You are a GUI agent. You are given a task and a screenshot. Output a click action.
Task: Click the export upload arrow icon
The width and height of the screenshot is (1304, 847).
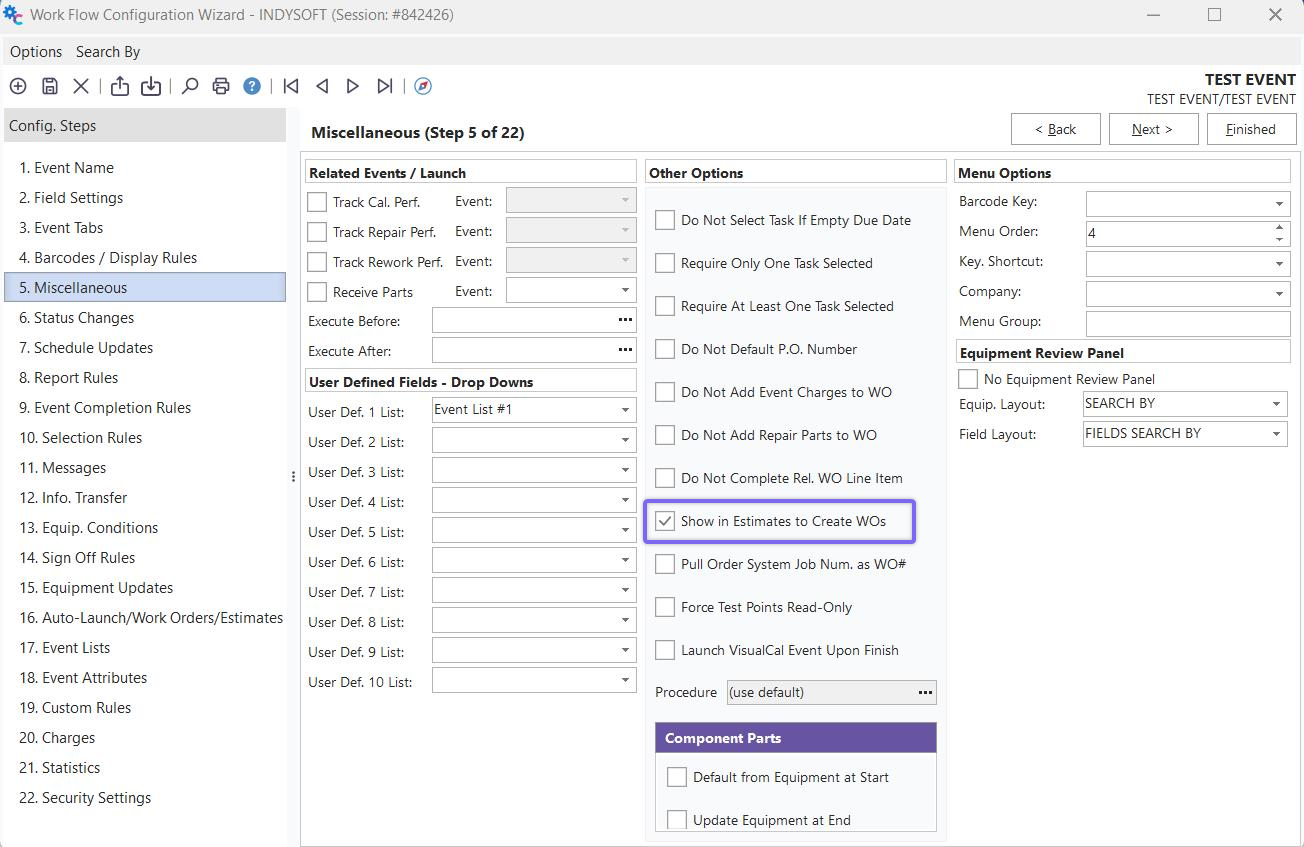[x=120, y=86]
